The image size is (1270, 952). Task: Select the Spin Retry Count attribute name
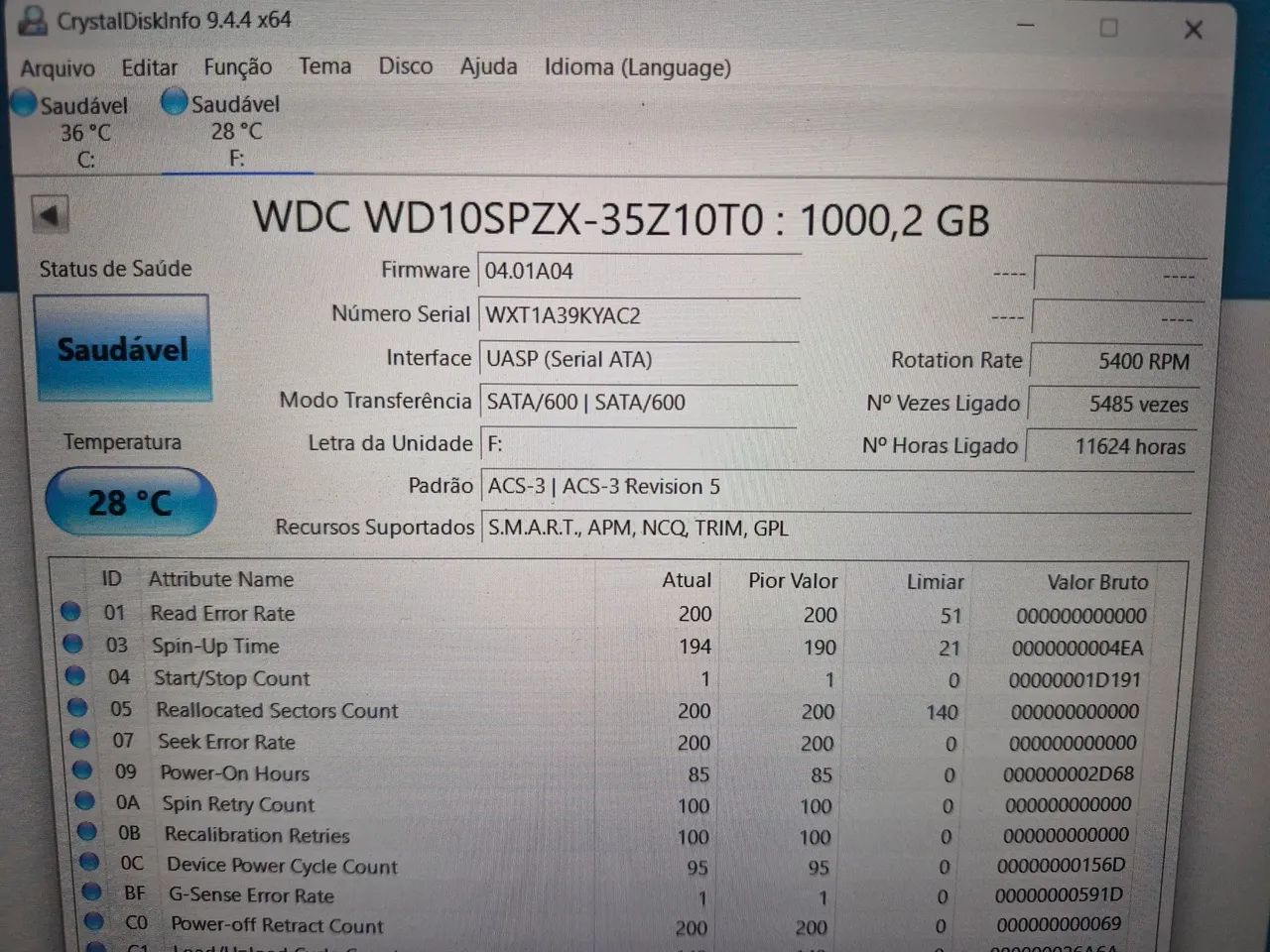(238, 804)
